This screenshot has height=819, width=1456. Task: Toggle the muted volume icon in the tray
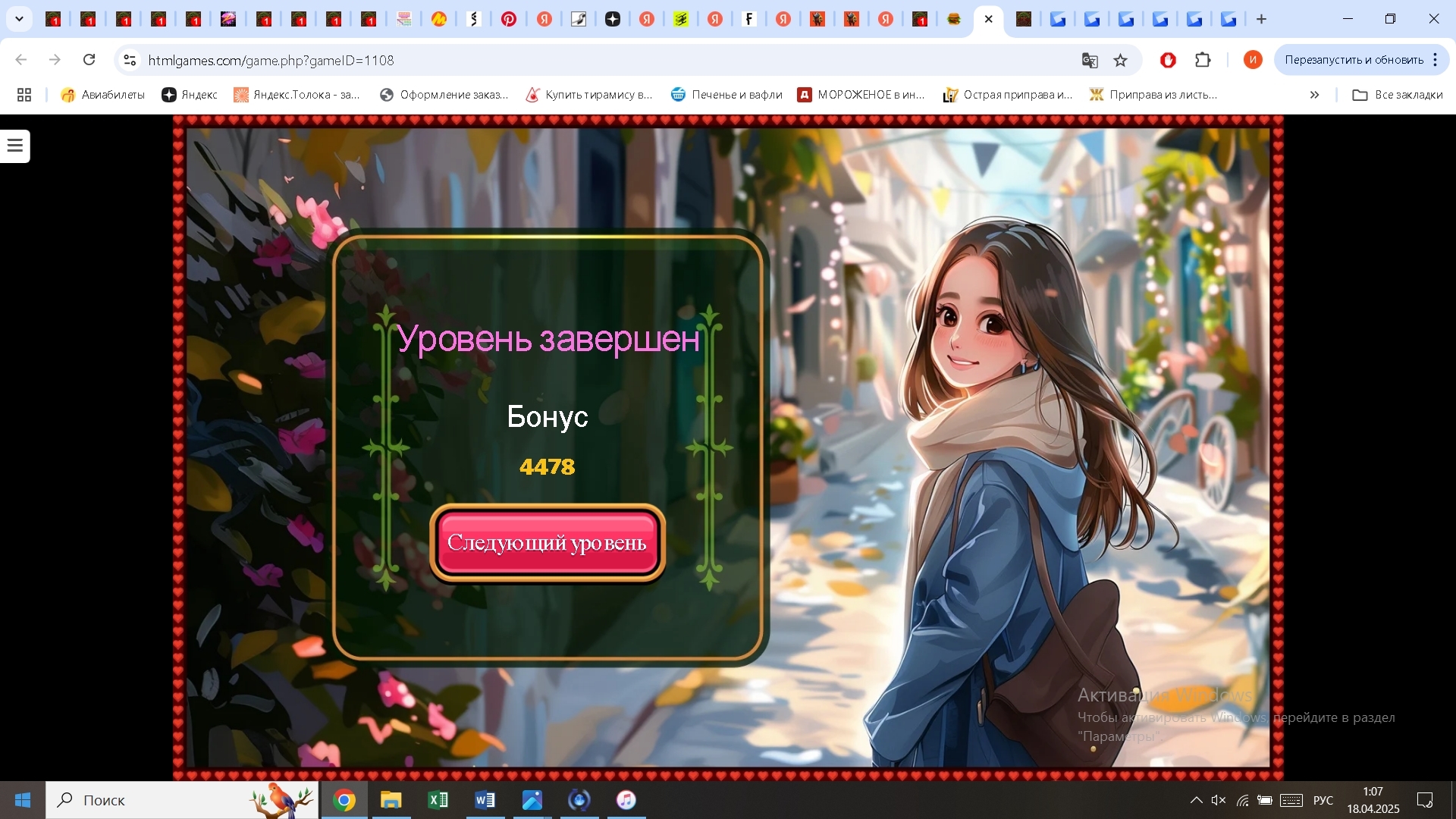pos(1219,800)
